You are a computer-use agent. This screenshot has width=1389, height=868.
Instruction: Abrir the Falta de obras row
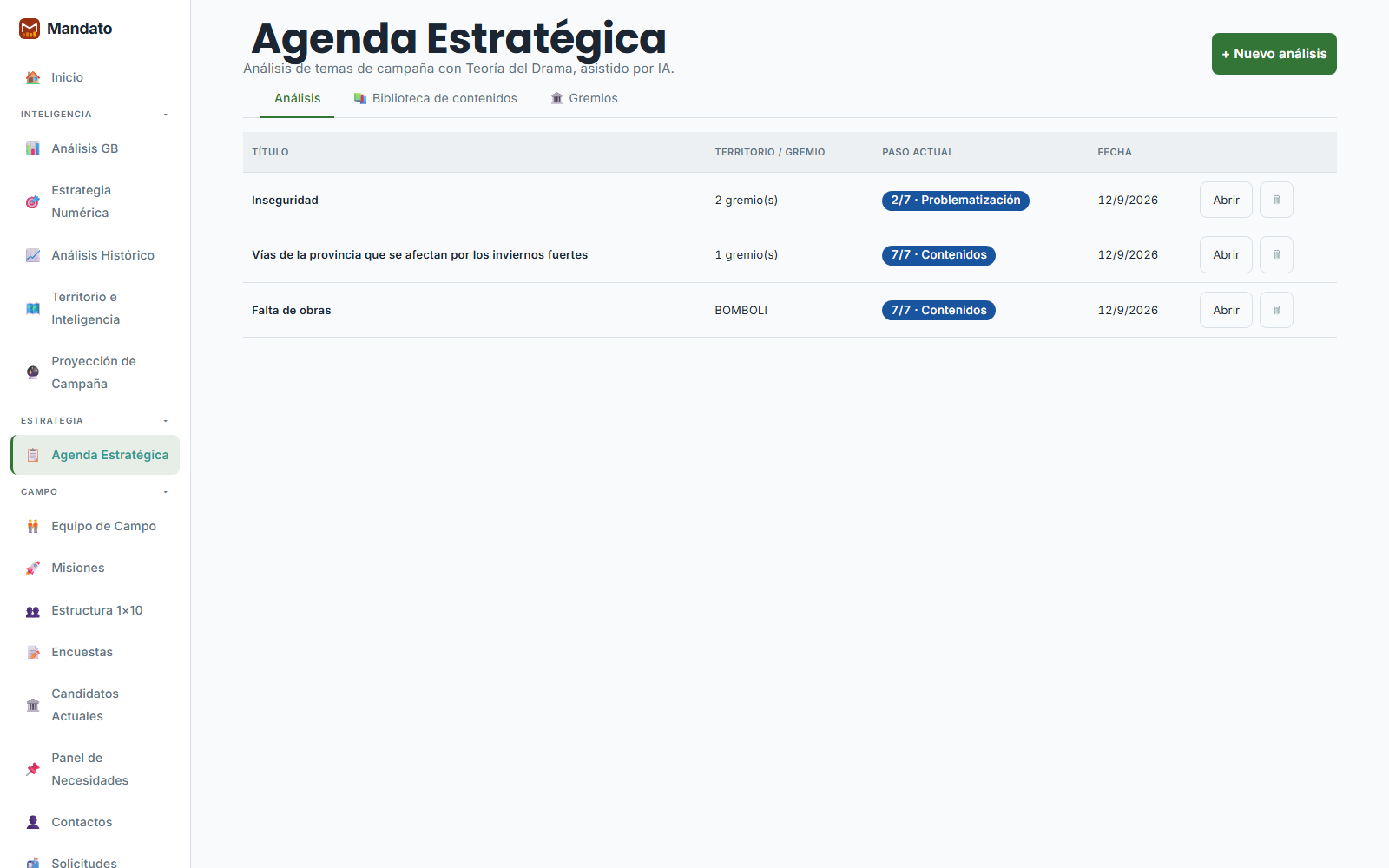(1226, 310)
